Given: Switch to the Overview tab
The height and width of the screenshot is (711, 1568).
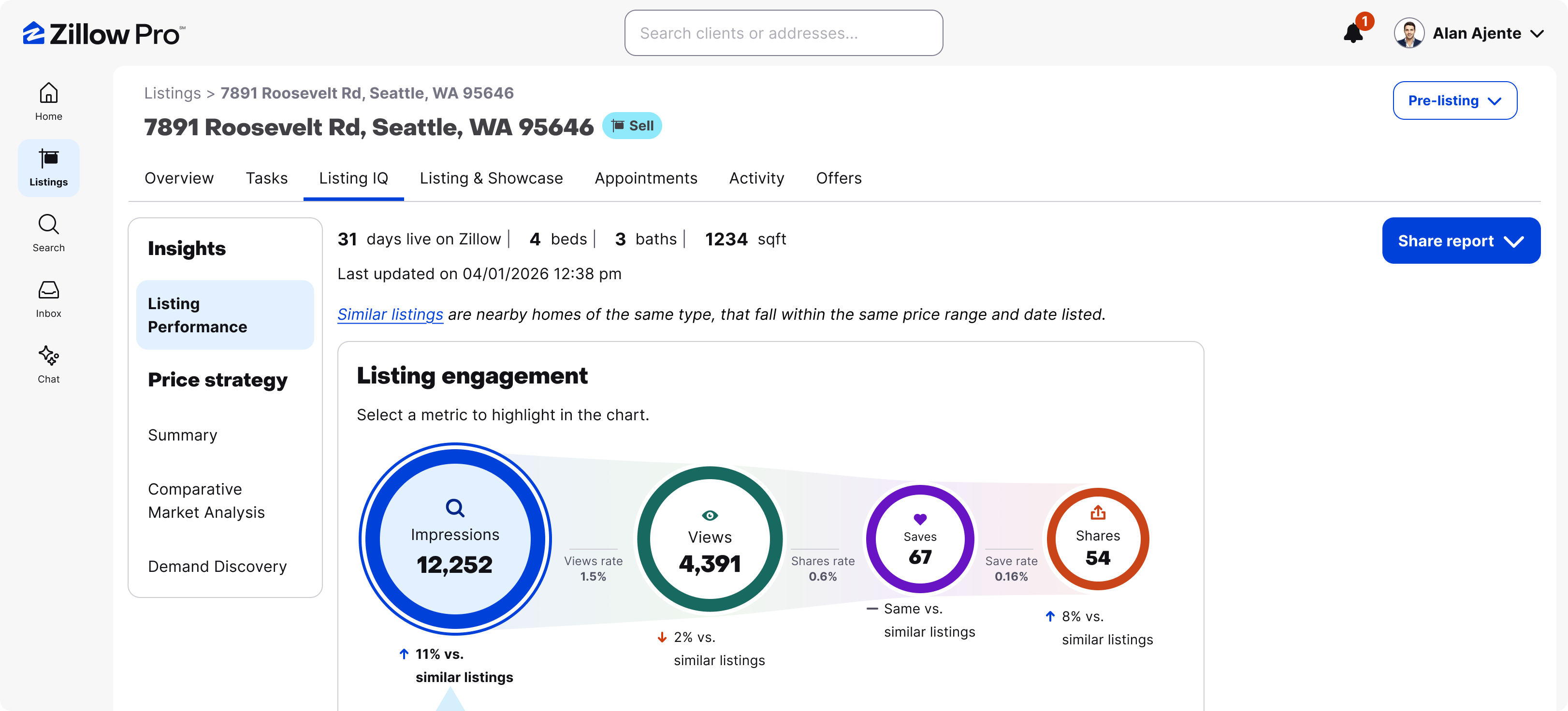Looking at the screenshot, I should point(179,178).
